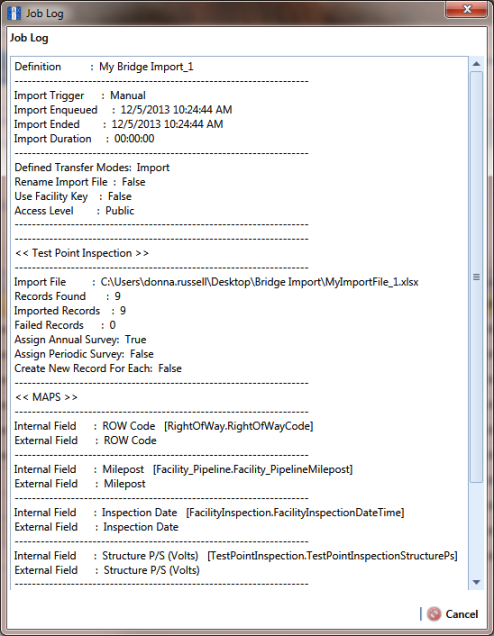This screenshot has width=494, height=636.
Task: Click the Internal Field Structure P/S (Volts) line
Action: (x=236, y=556)
